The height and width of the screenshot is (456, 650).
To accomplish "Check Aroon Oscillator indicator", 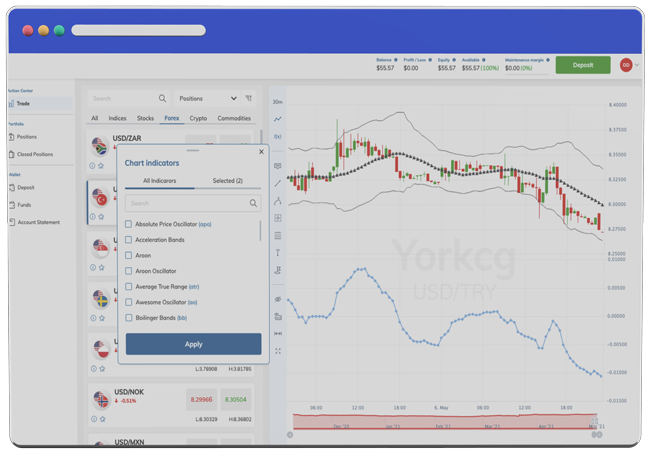I will (129, 271).
